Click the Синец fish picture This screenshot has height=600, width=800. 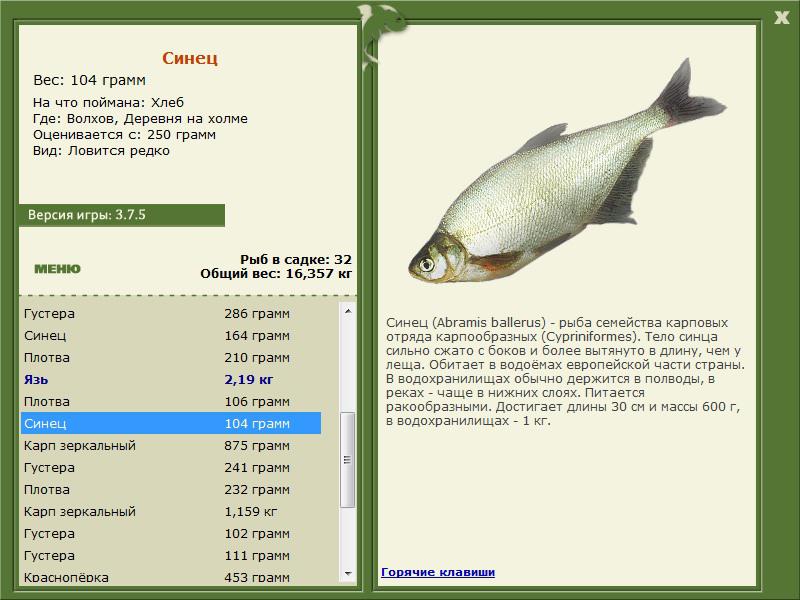click(567, 171)
